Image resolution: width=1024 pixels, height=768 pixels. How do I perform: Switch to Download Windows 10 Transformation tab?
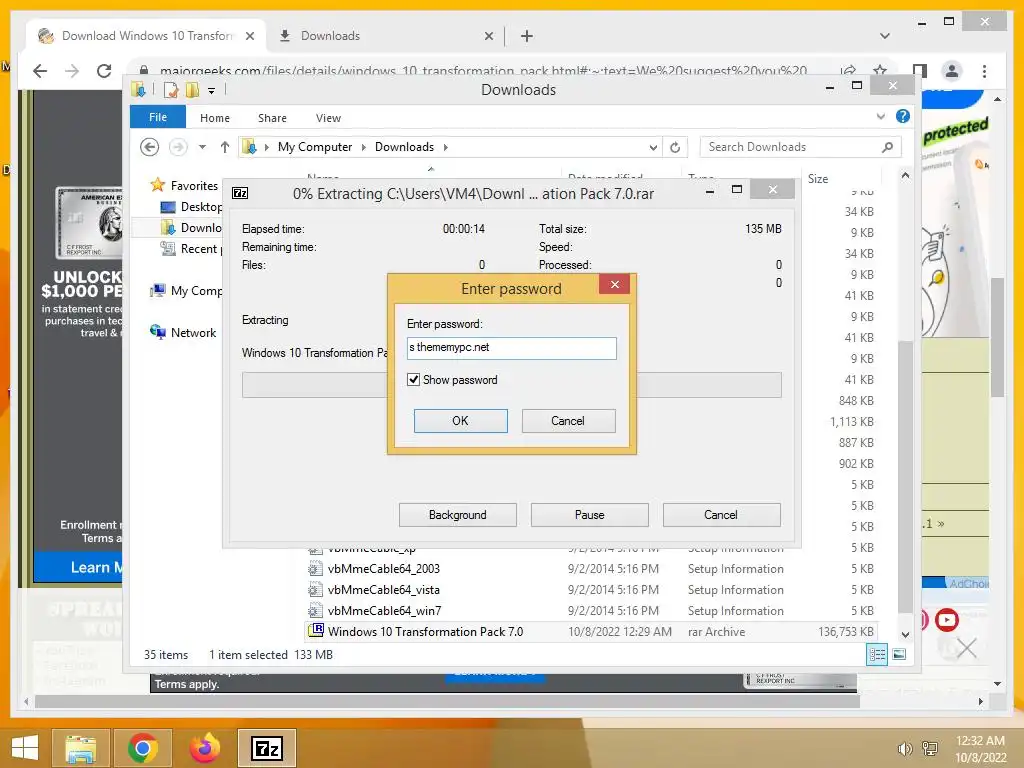pyautogui.click(x=146, y=36)
